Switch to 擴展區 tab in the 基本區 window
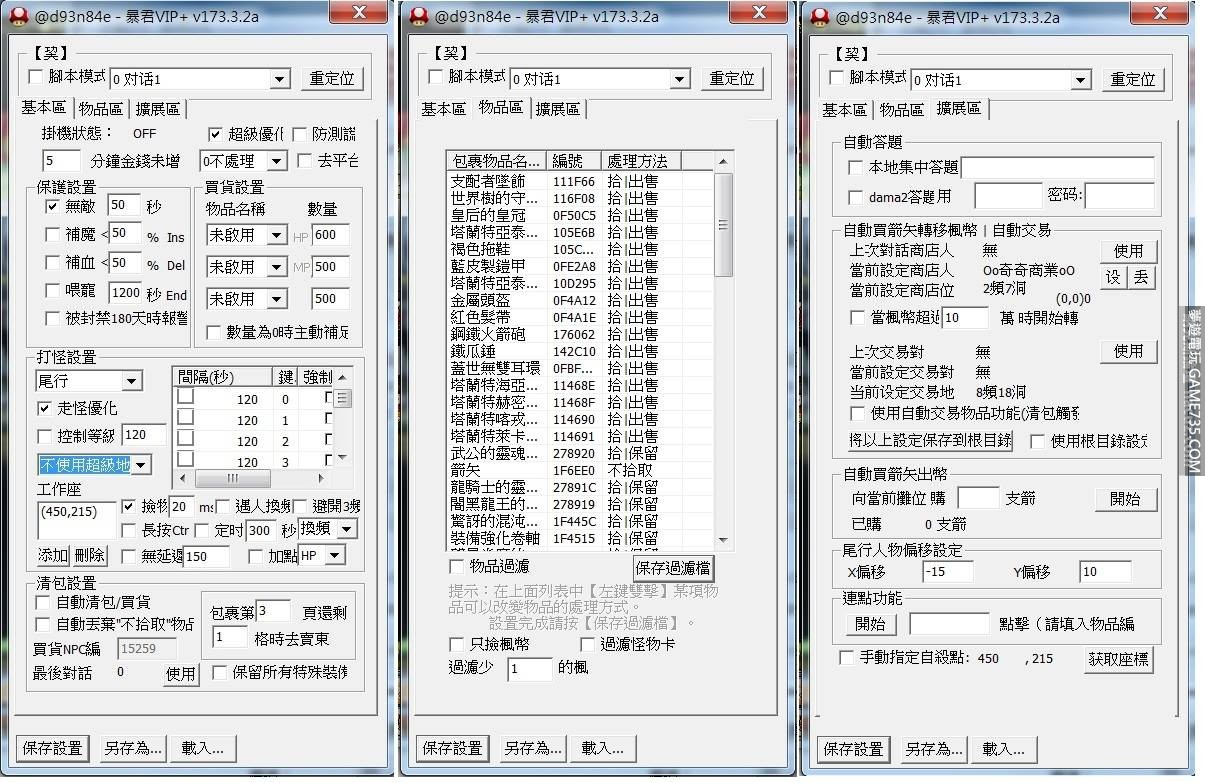 158,110
